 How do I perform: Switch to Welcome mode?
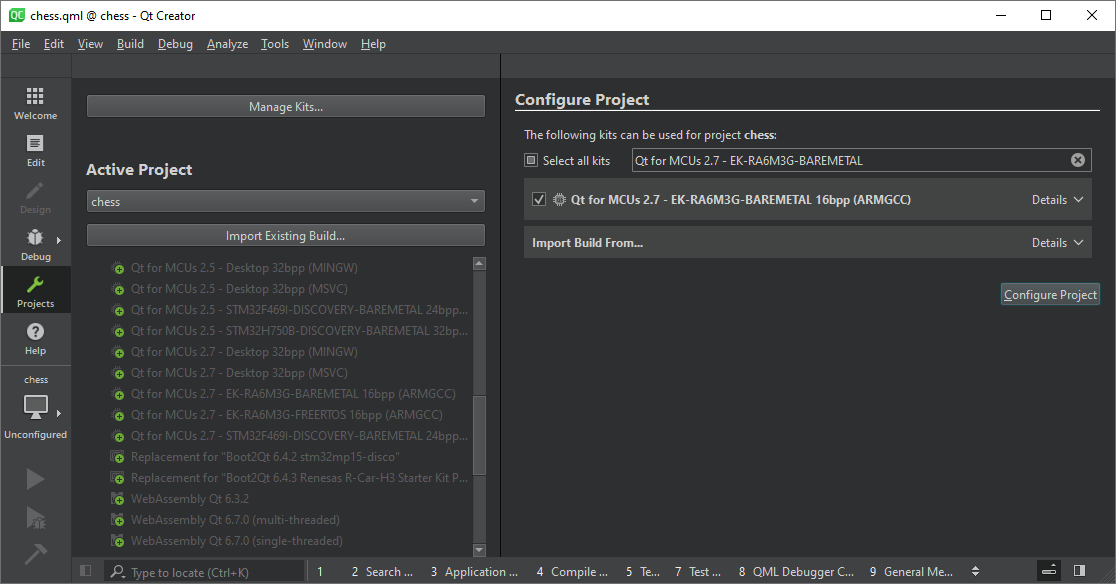35,103
